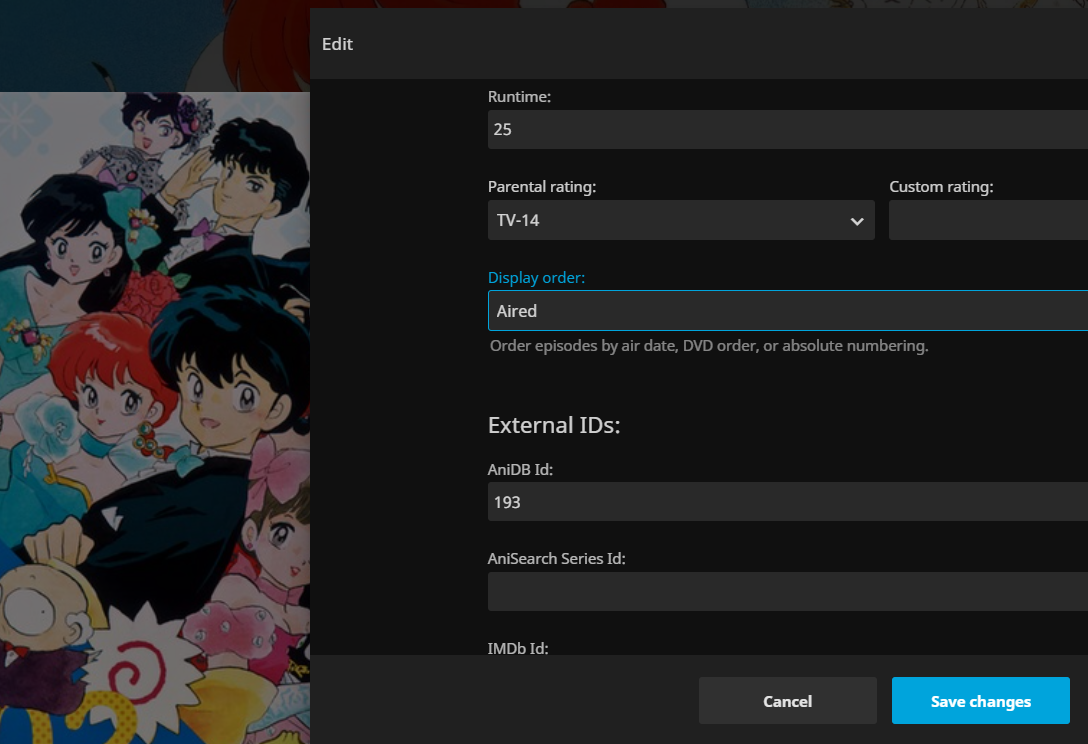Save changes to the metadata
This screenshot has height=744, width=1088.
980,701
